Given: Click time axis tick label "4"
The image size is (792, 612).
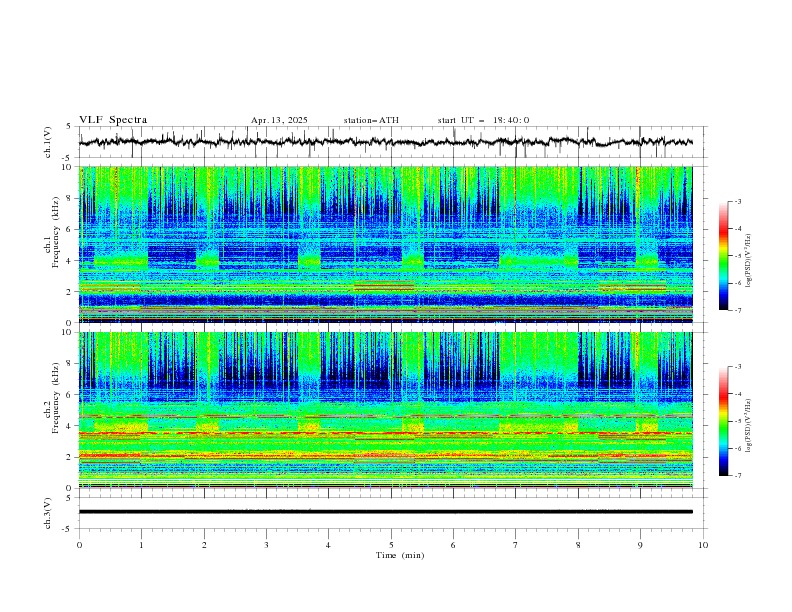Looking at the screenshot, I should coord(328,545).
